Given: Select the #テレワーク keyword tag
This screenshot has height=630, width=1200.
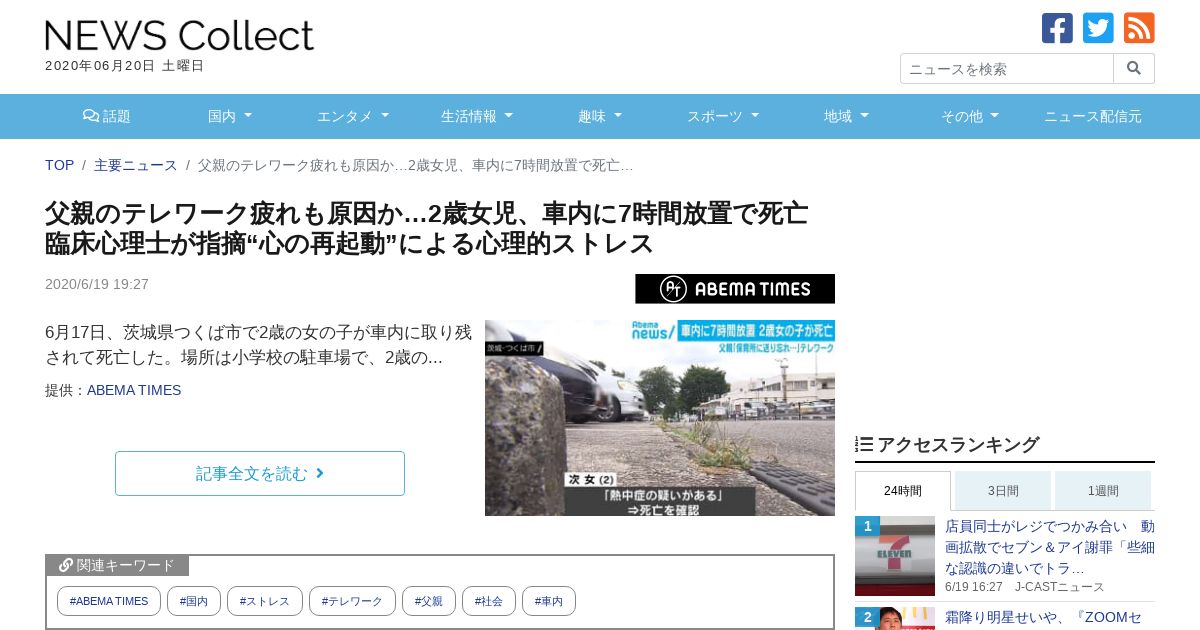Looking at the screenshot, I should click(352, 601).
